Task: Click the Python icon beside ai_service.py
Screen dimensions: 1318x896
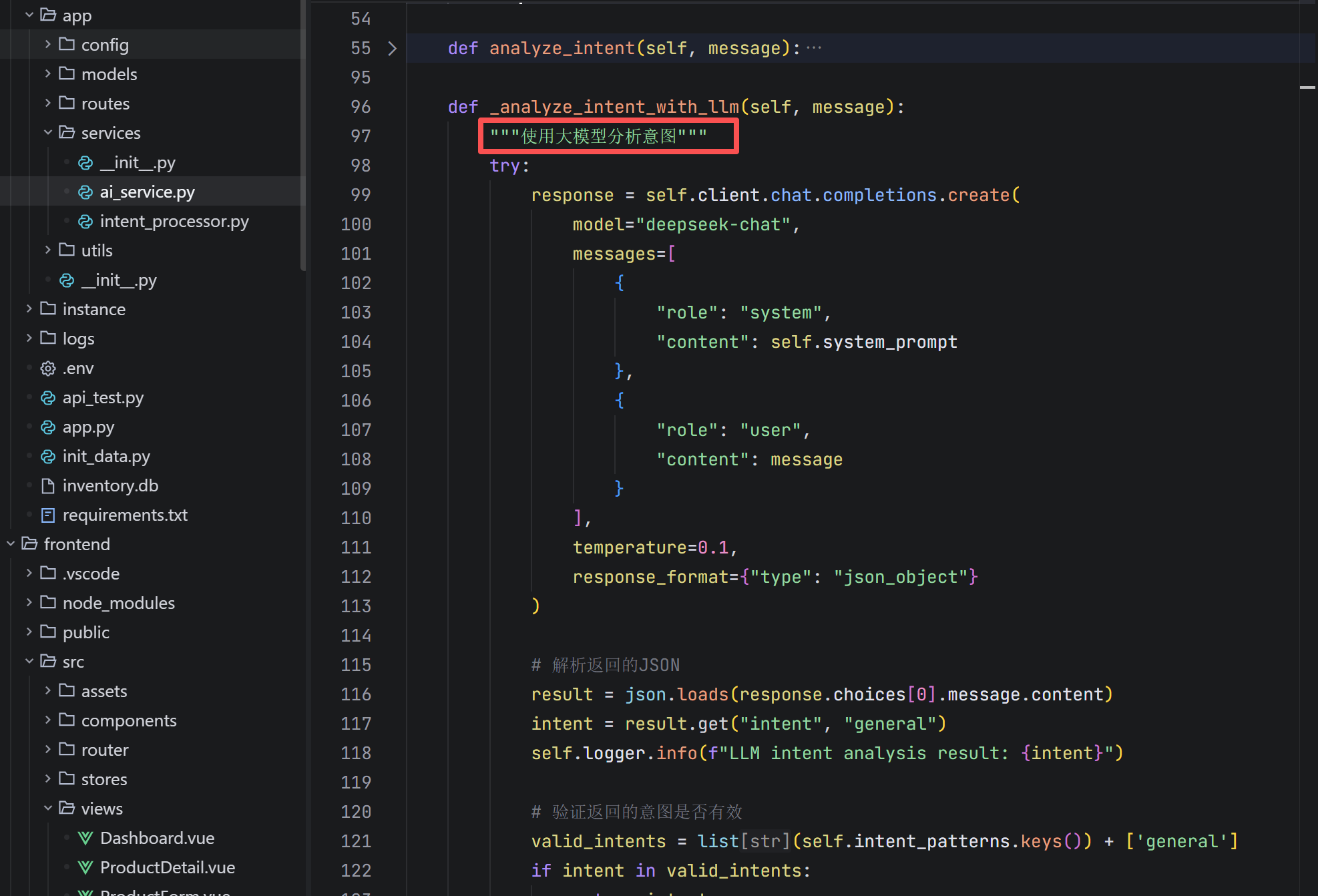Action: (x=85, y=192)
